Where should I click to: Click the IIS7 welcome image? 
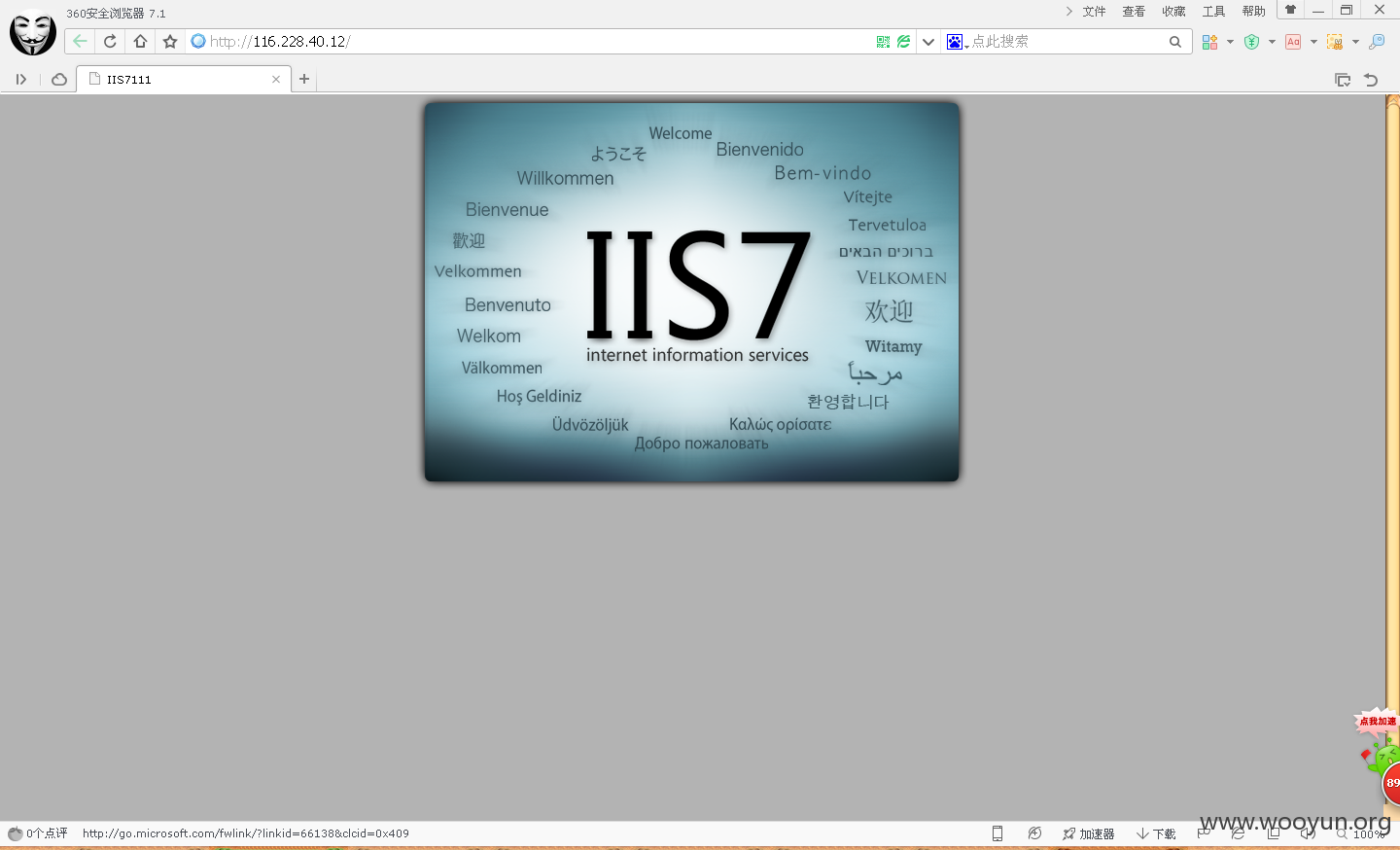pyautogui.click(x=691, y=292)
